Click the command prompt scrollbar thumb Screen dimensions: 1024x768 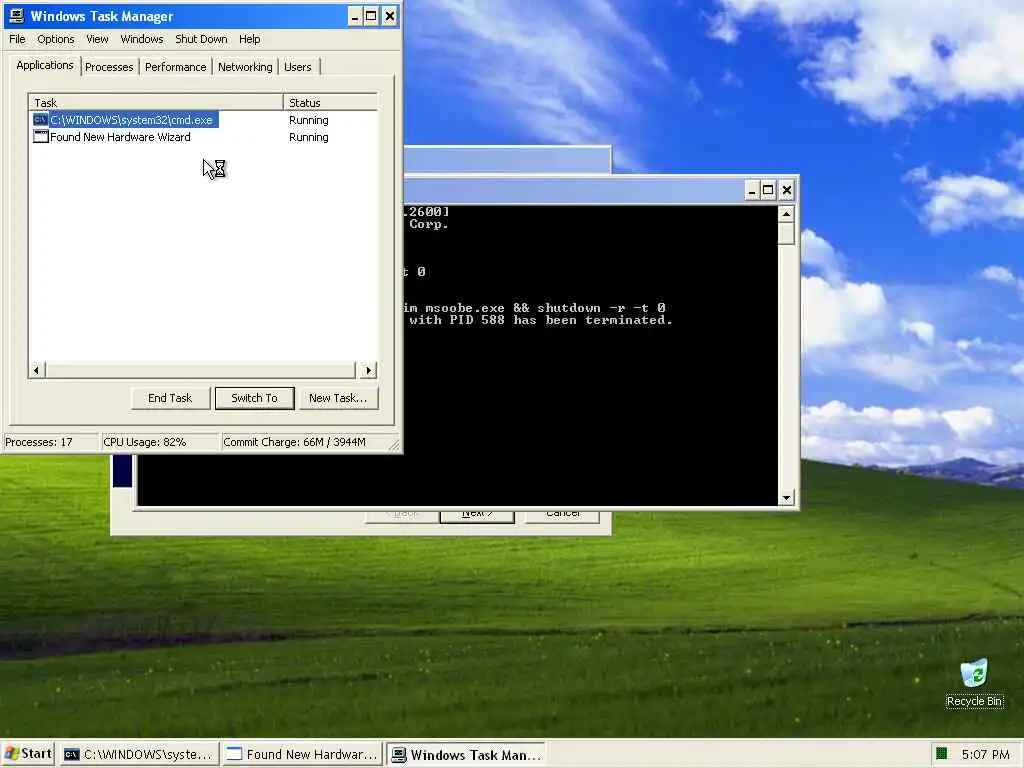[786, 233]
